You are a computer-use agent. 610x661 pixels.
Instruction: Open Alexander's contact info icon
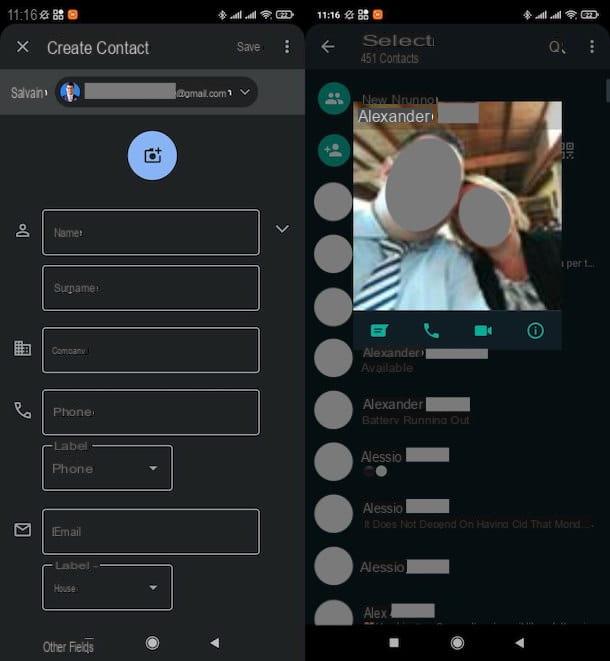click(535, 330)
